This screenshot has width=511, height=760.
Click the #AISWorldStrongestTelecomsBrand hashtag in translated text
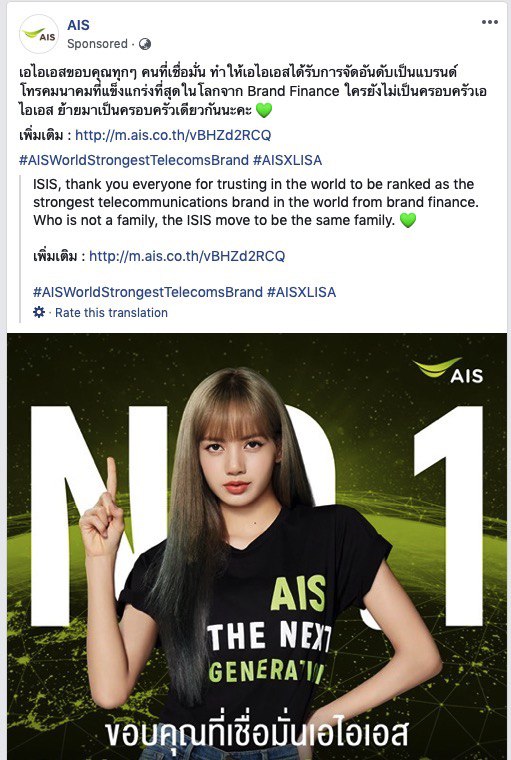pyautogui.click(x=148, y=292)
